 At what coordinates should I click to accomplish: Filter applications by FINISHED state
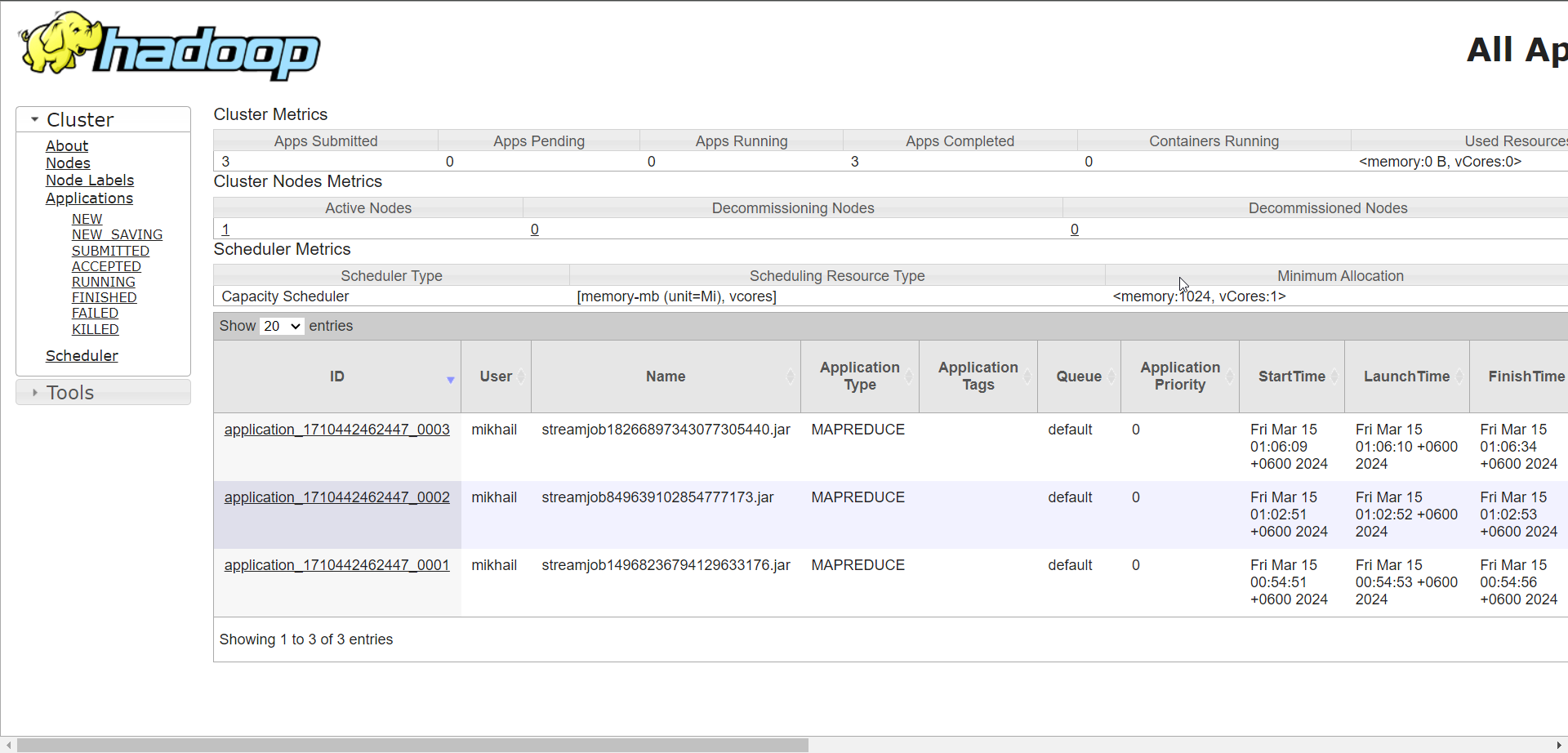click(x=104, y=297)
